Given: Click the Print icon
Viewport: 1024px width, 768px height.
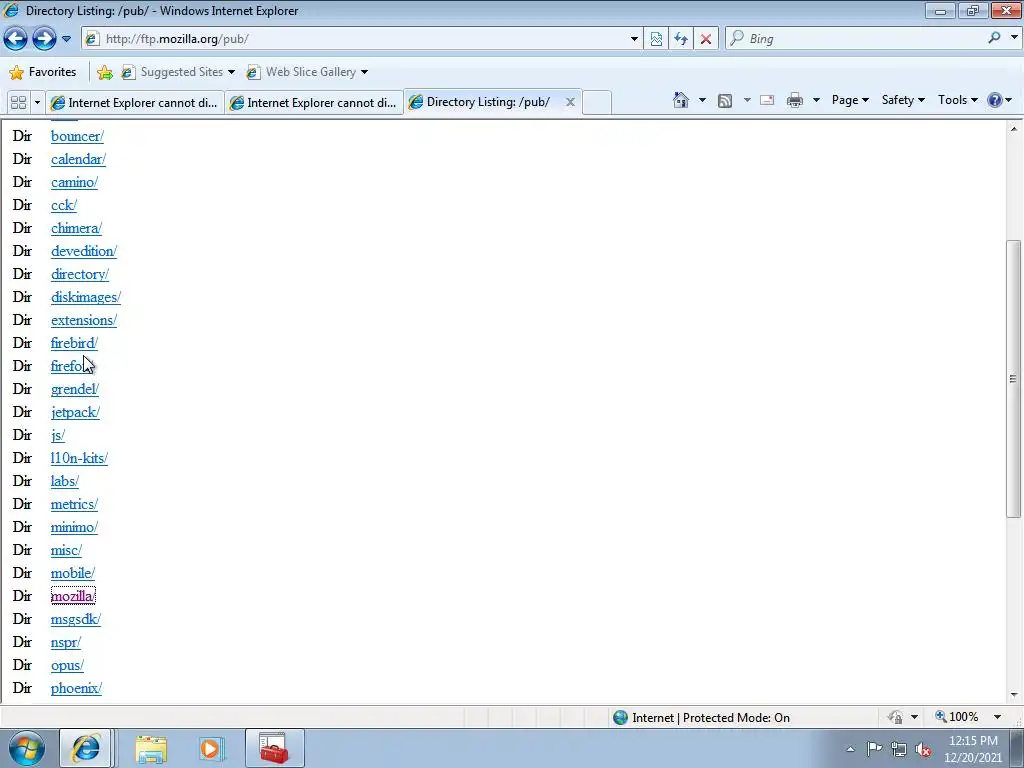Looking at the screenshot, I should click(x=794, y=101).
